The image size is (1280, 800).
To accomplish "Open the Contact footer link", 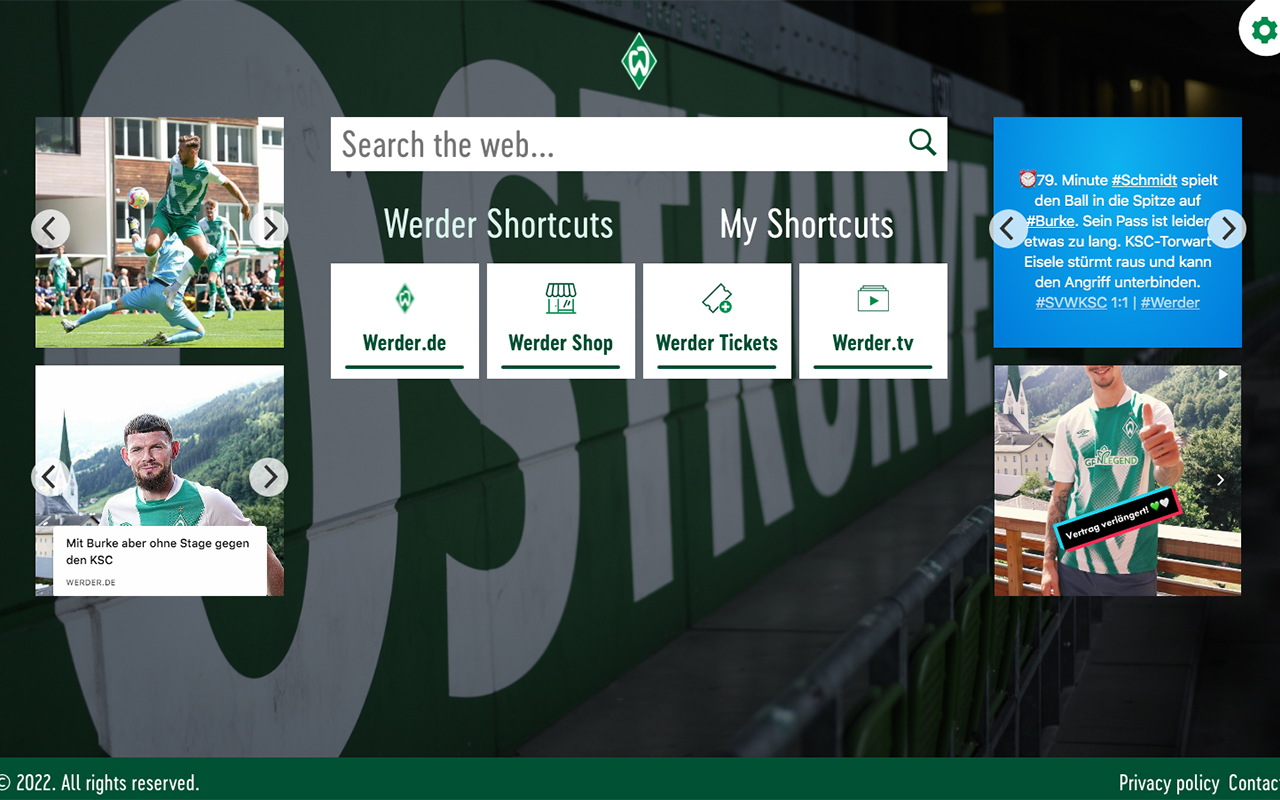I will [x=1254, y=783].
